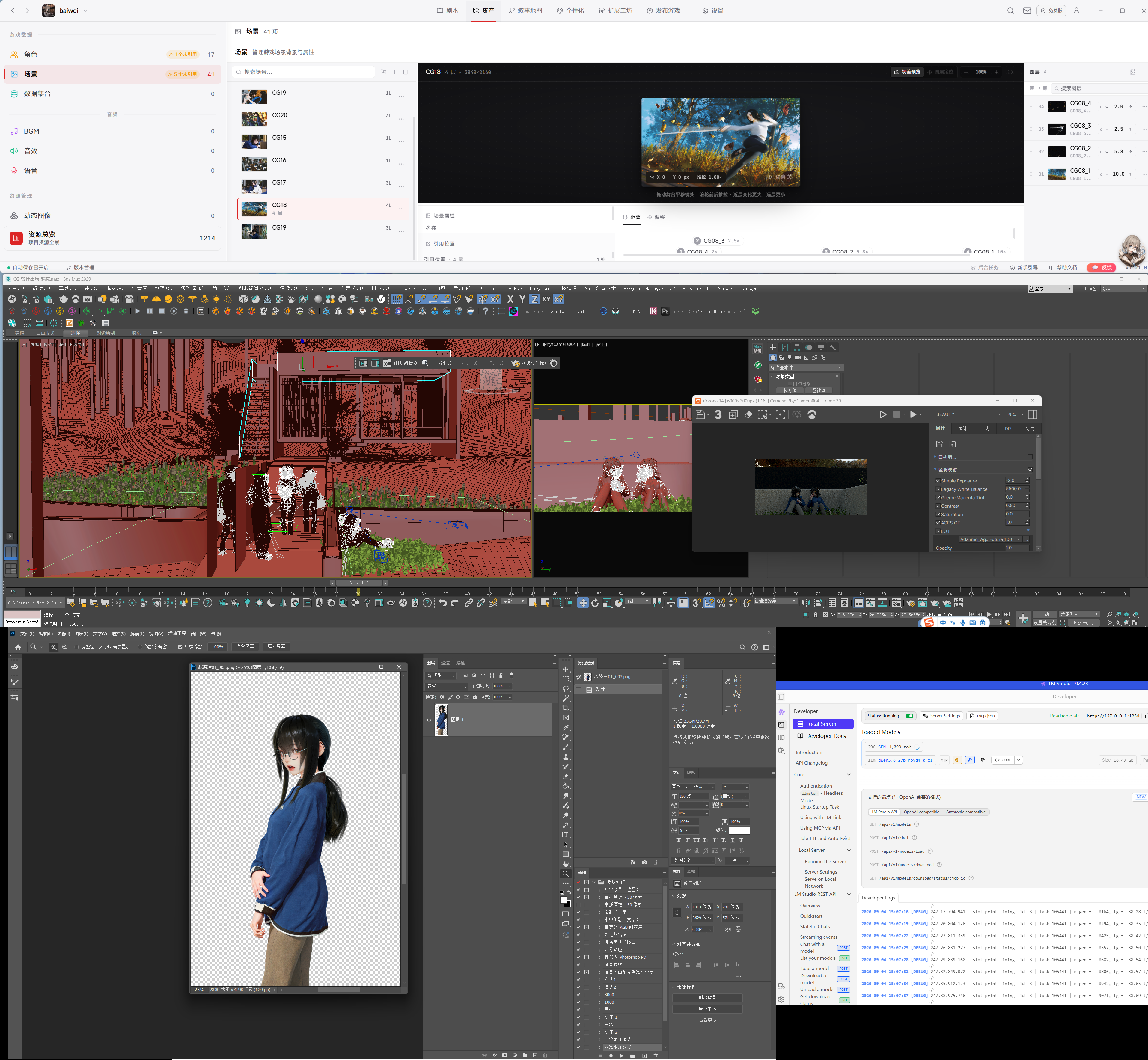Open the 美国英语 language dropdown
1148x1060 pixels.
(x=694, y=860)
